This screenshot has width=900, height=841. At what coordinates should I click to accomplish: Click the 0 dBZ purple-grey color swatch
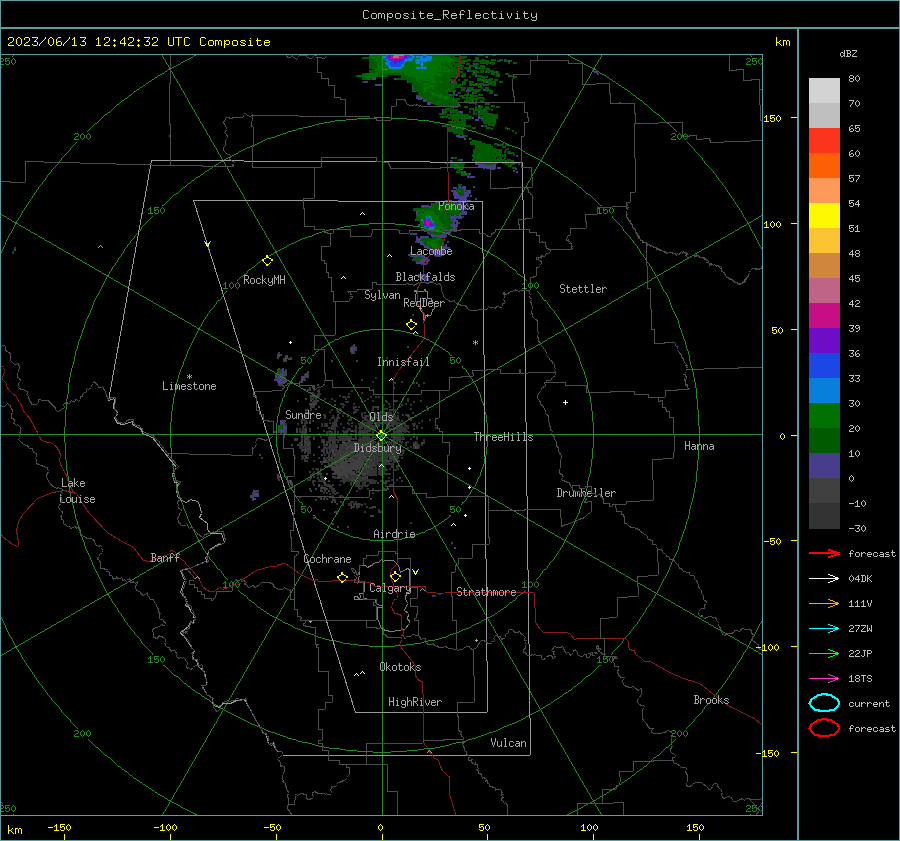coord(824,466)
